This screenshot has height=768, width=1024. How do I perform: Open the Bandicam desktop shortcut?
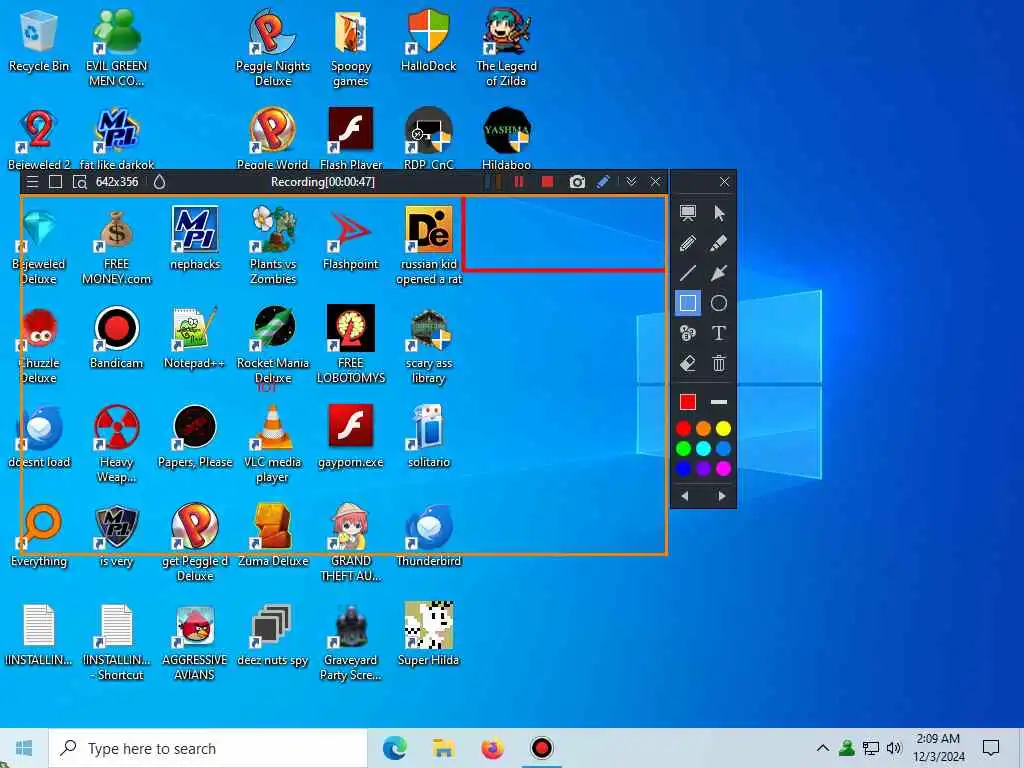coord(116,337)
